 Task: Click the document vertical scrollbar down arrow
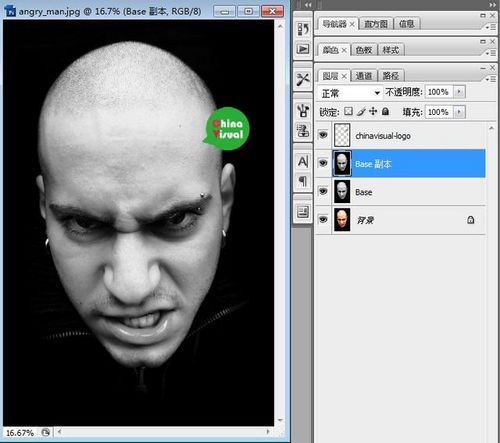click(x=280, y=420)
